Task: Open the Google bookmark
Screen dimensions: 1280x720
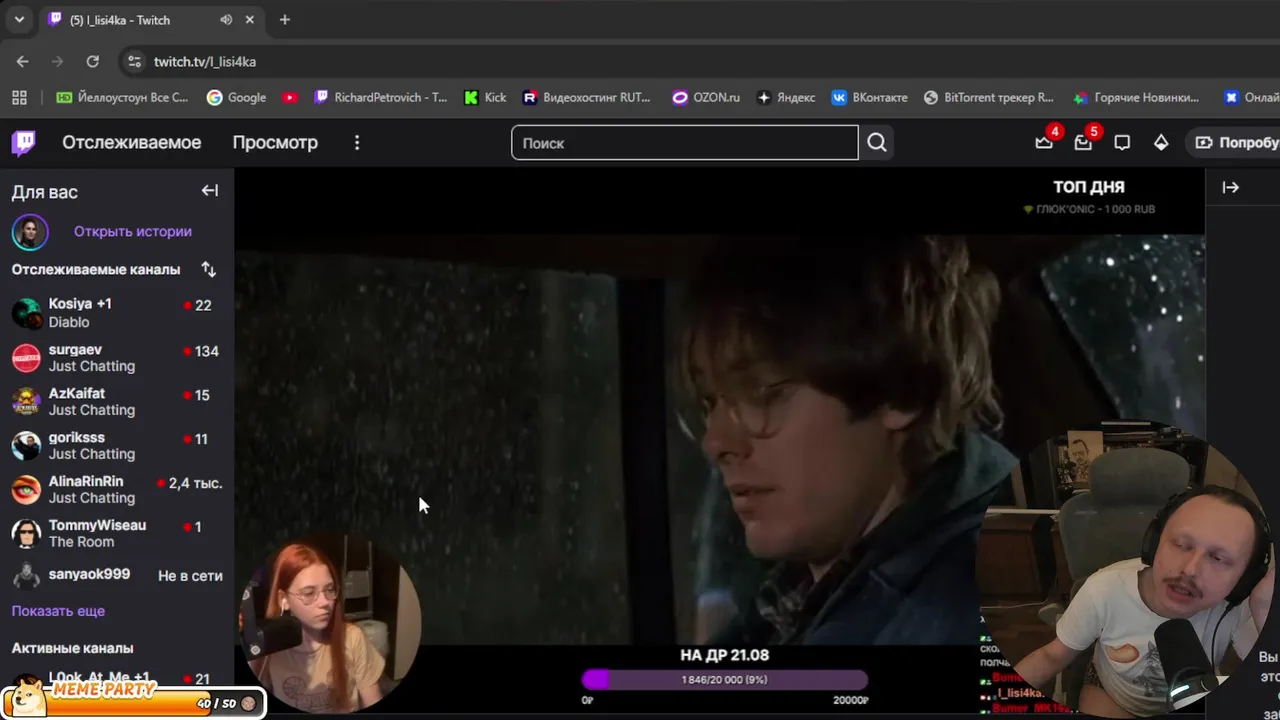Action: [236, 97]
